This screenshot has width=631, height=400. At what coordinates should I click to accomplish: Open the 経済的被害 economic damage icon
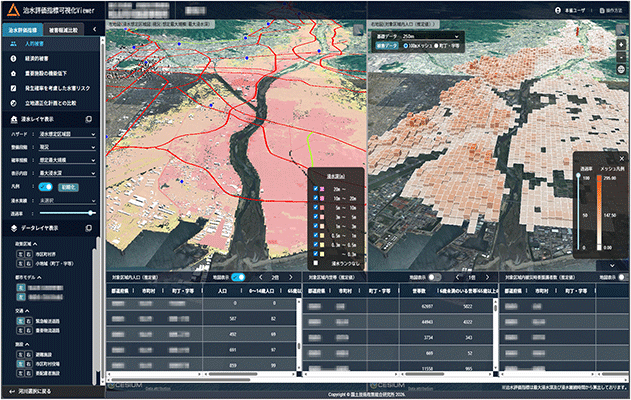[13, 58]
